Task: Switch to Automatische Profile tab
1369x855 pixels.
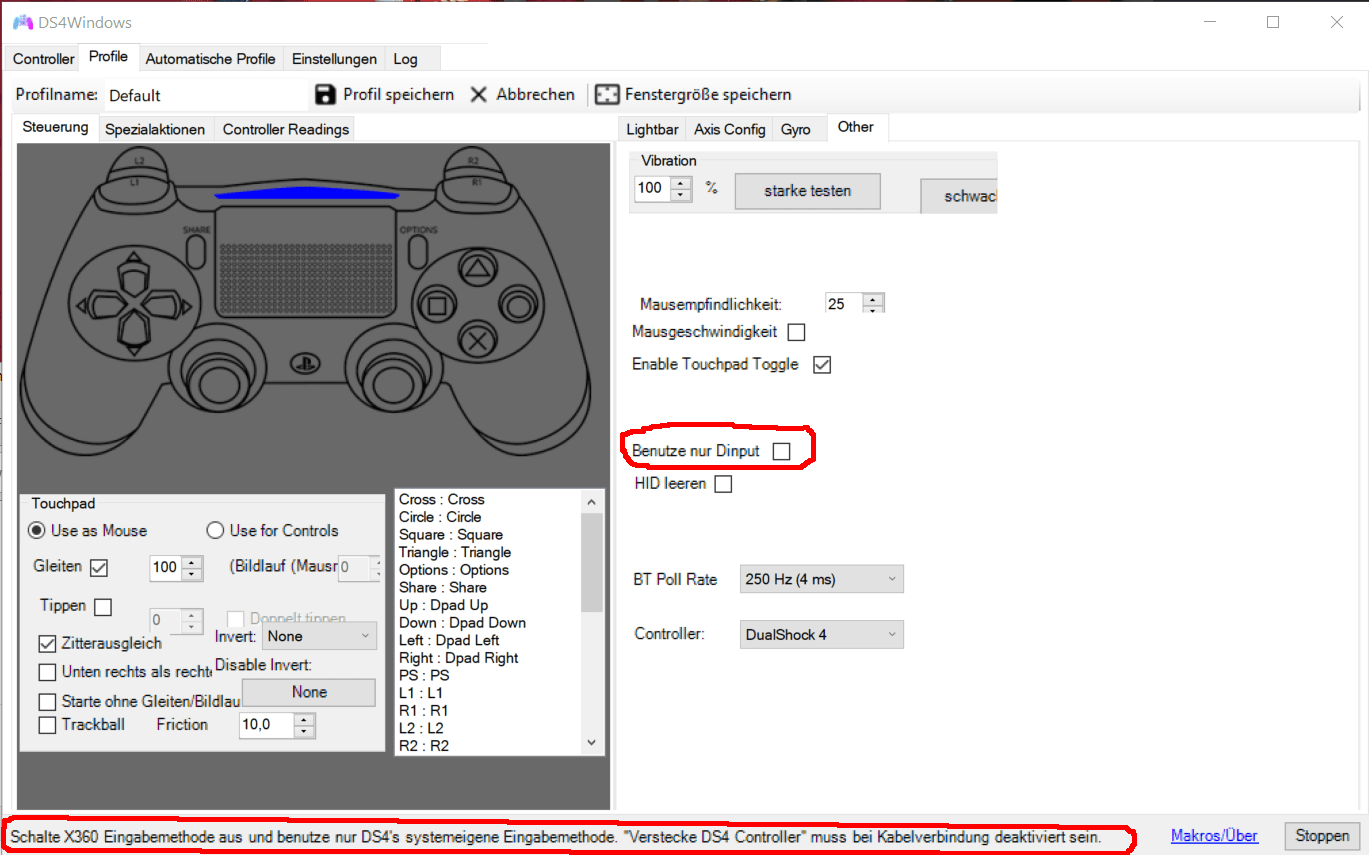Action: tap(211, 59)
